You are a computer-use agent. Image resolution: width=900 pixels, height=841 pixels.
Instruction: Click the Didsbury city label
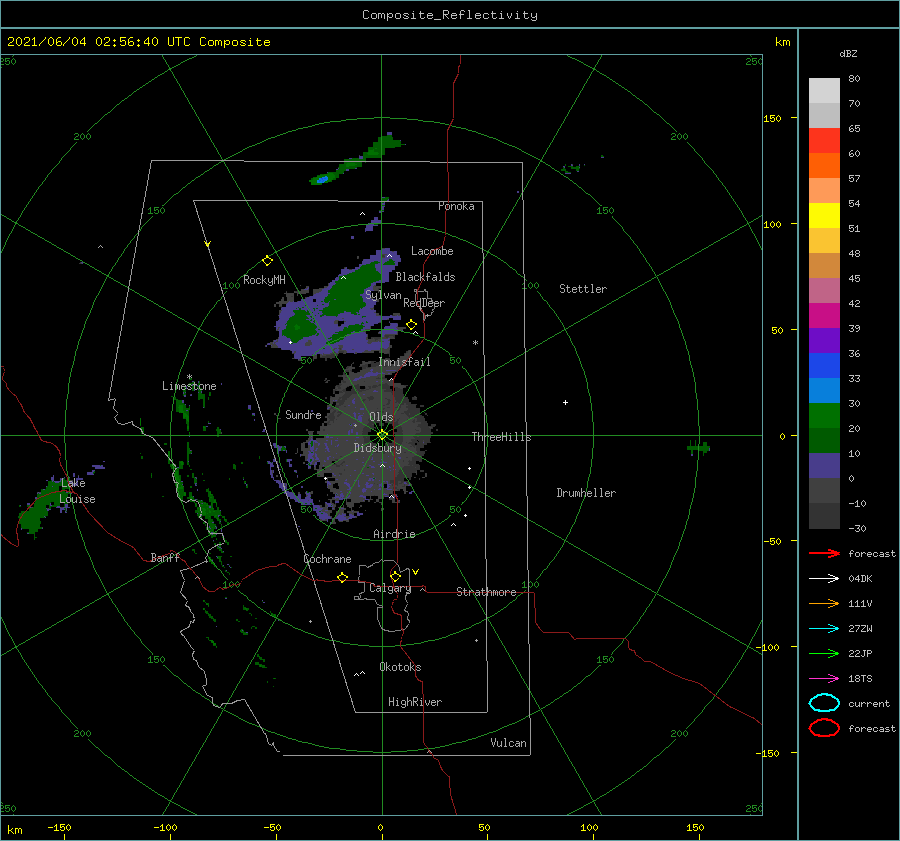pyautogui.click(x=378, y=448)
